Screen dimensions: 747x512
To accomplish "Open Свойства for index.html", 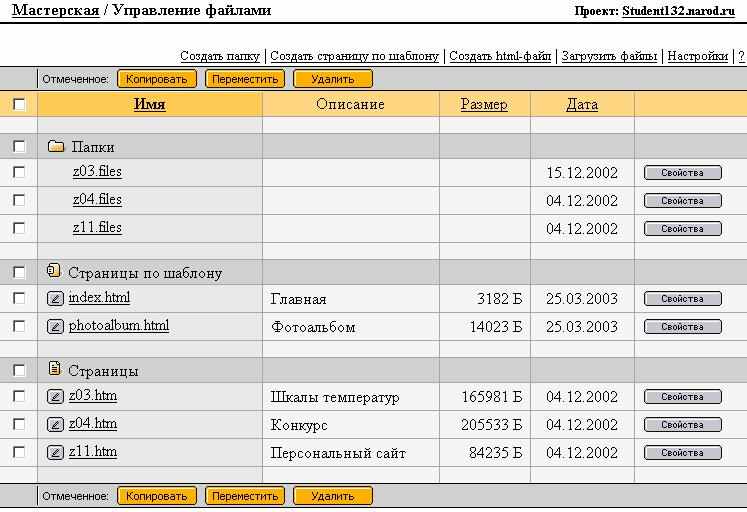I will 683,299.
